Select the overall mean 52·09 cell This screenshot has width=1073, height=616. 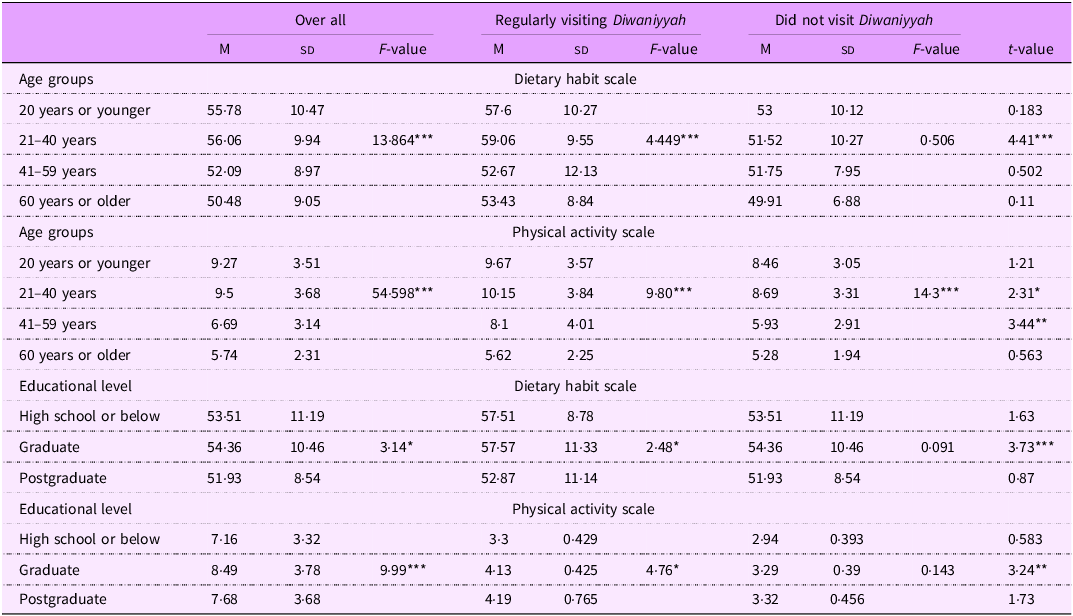224,171
